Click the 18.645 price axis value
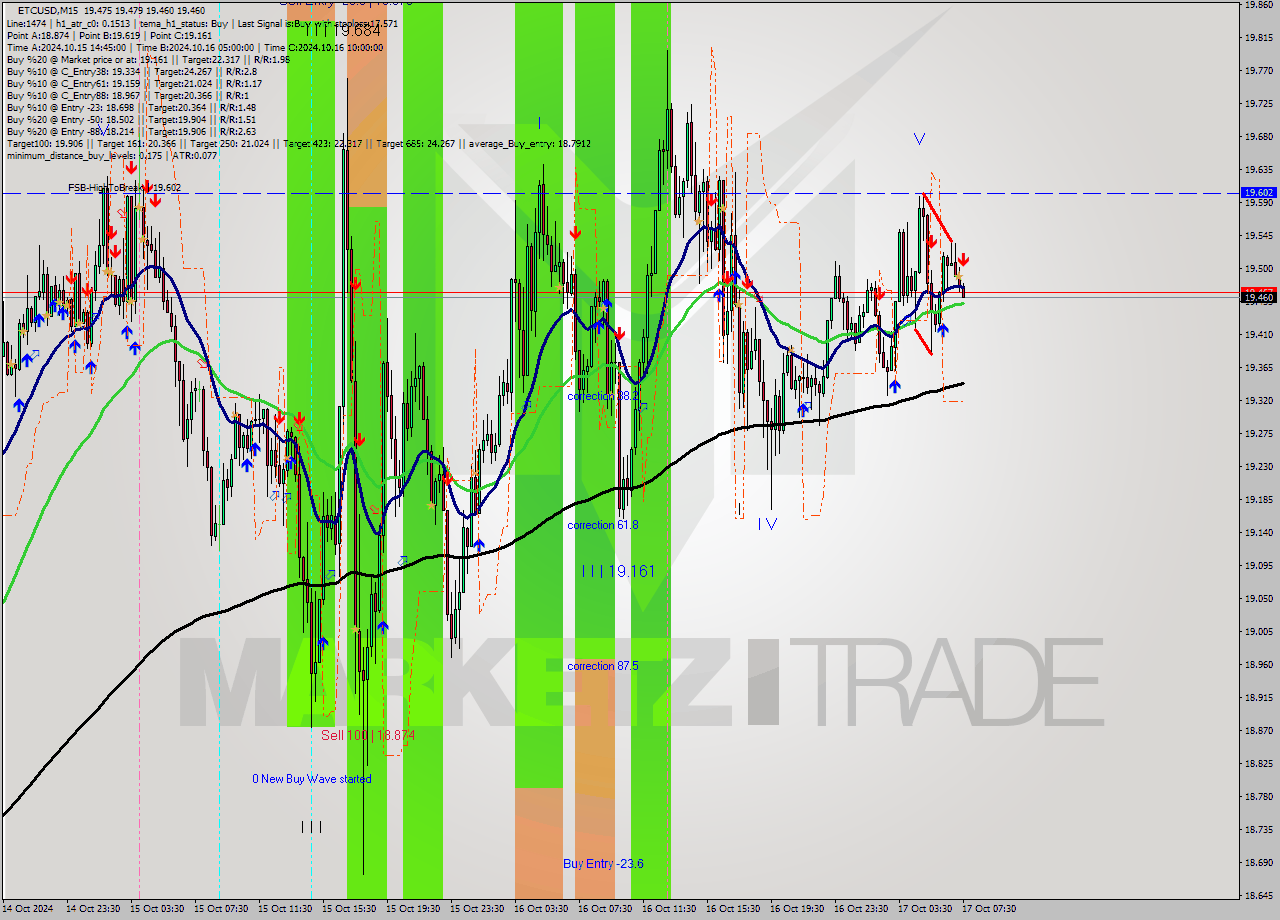Image resolution: width=1280 pixels, height=920 pixels. [1258, 895]
